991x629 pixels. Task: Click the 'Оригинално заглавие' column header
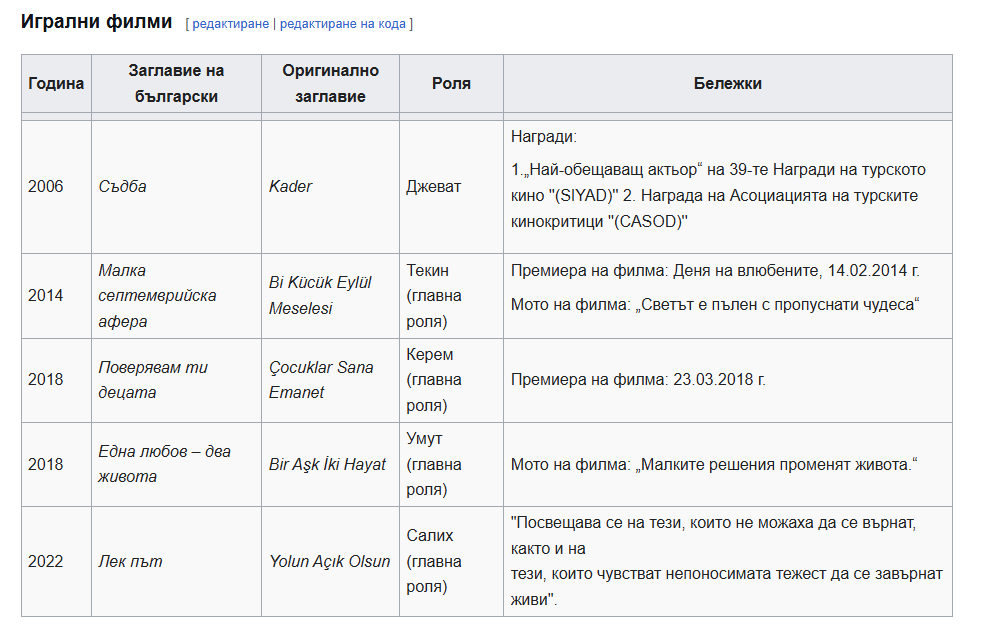click(x=330, y=84)
